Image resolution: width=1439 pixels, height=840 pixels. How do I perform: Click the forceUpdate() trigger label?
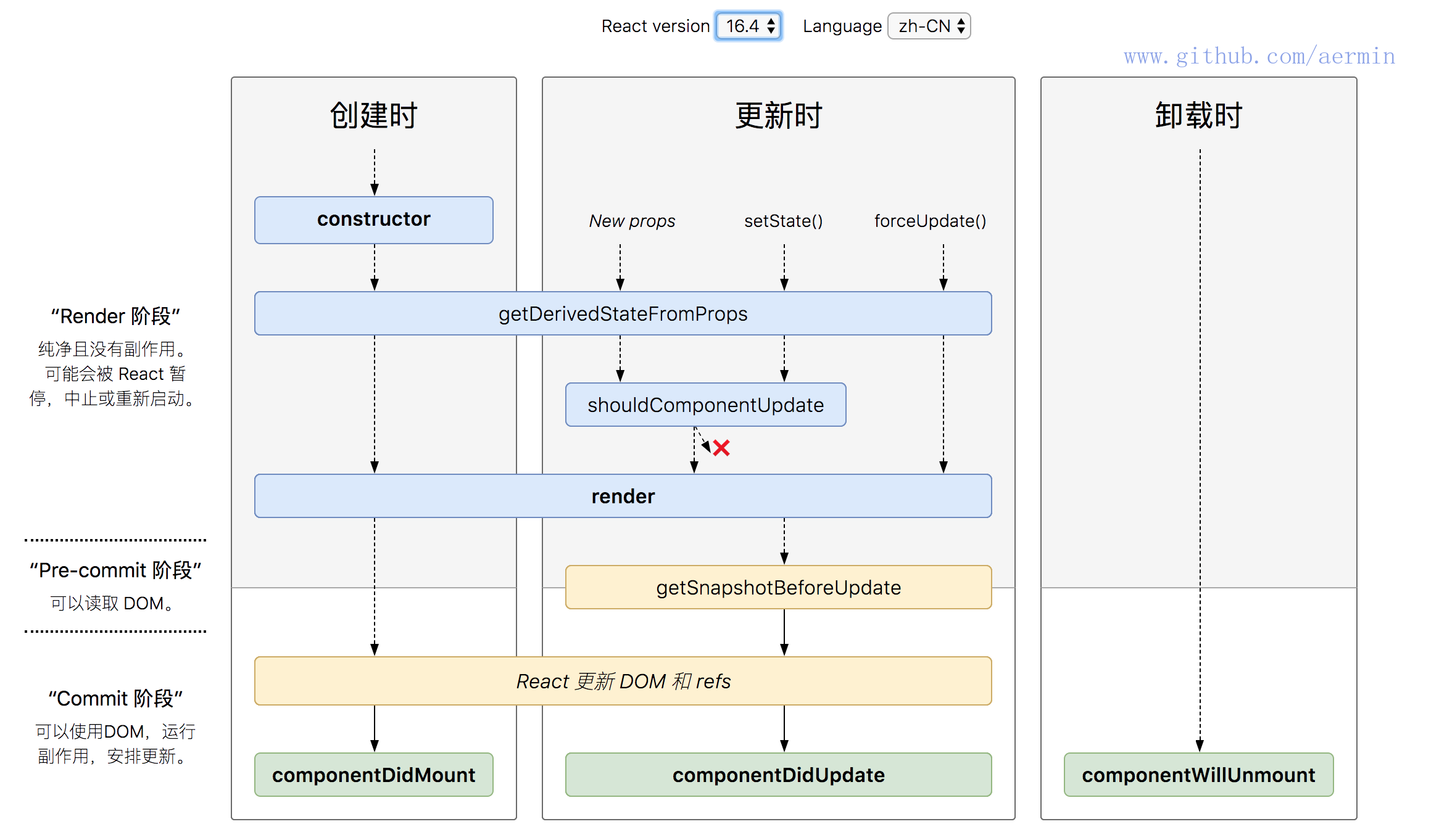pyautogui.click(x=930, y=221)
